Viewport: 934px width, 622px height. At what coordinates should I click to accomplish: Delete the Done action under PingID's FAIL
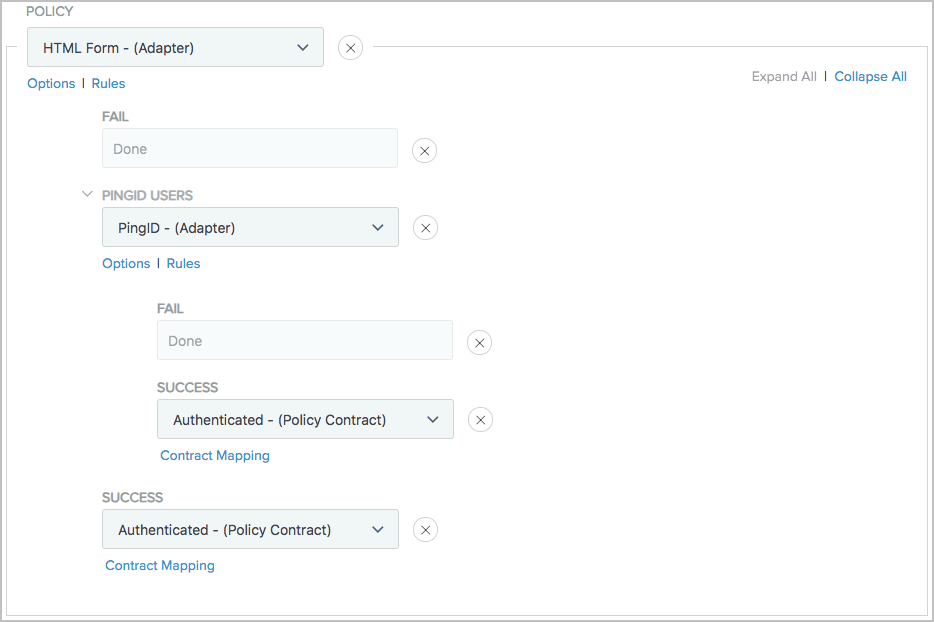click(x=479, y=341)
